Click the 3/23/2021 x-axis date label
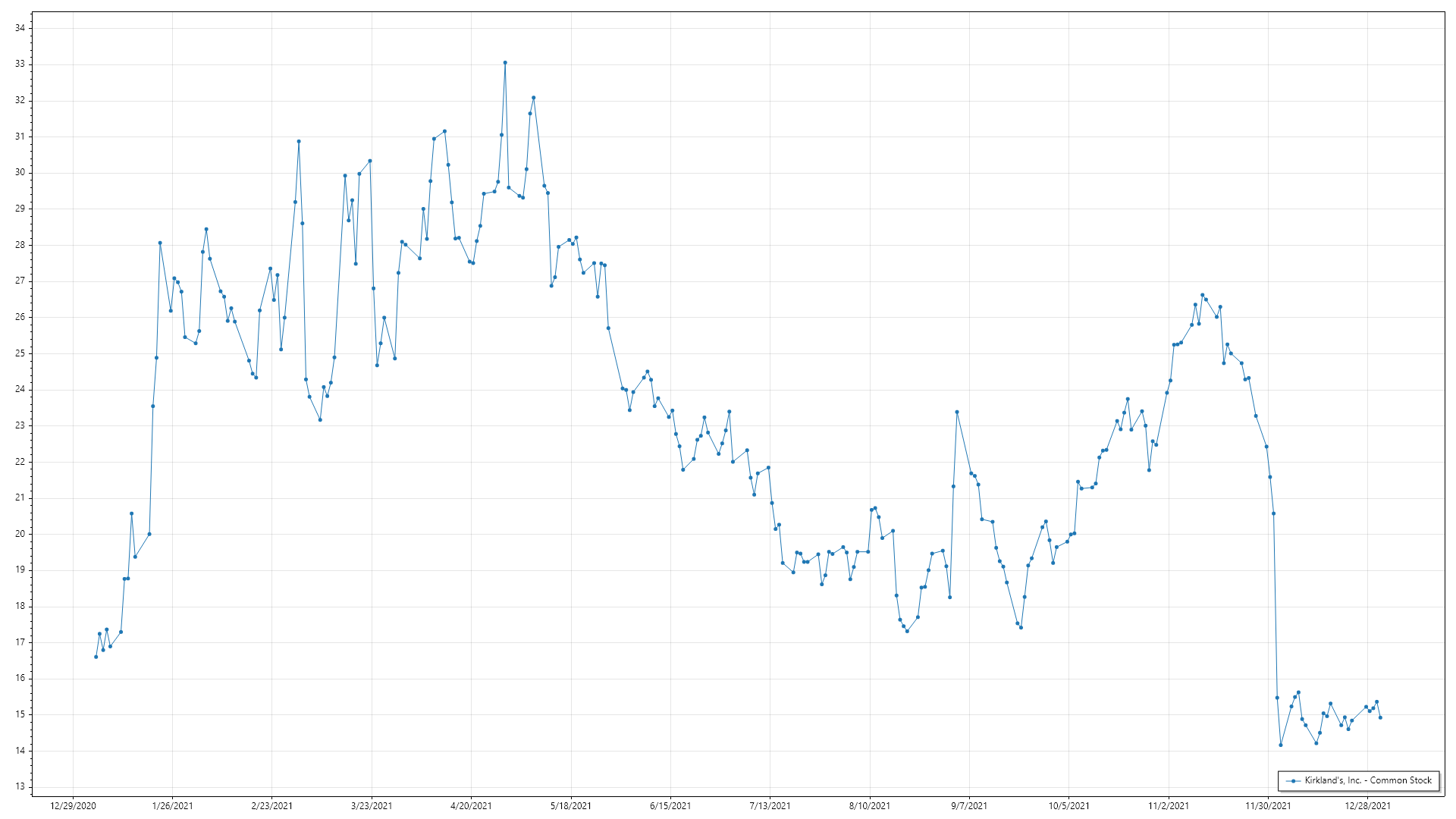The height and width of the screenshot is (819, 1456). coord(372,805)
